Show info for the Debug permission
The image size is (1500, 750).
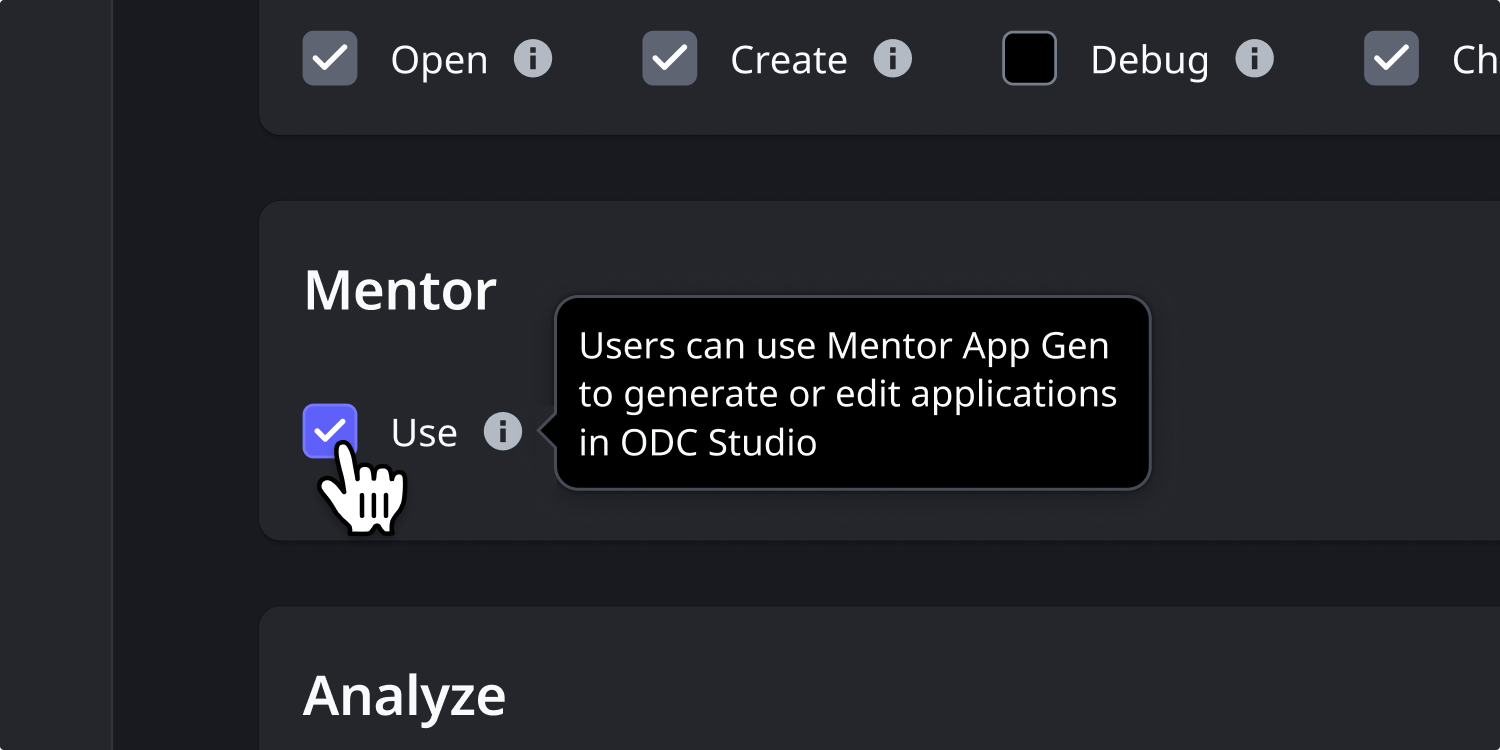pyautogui.click(x=1254, y=59)
